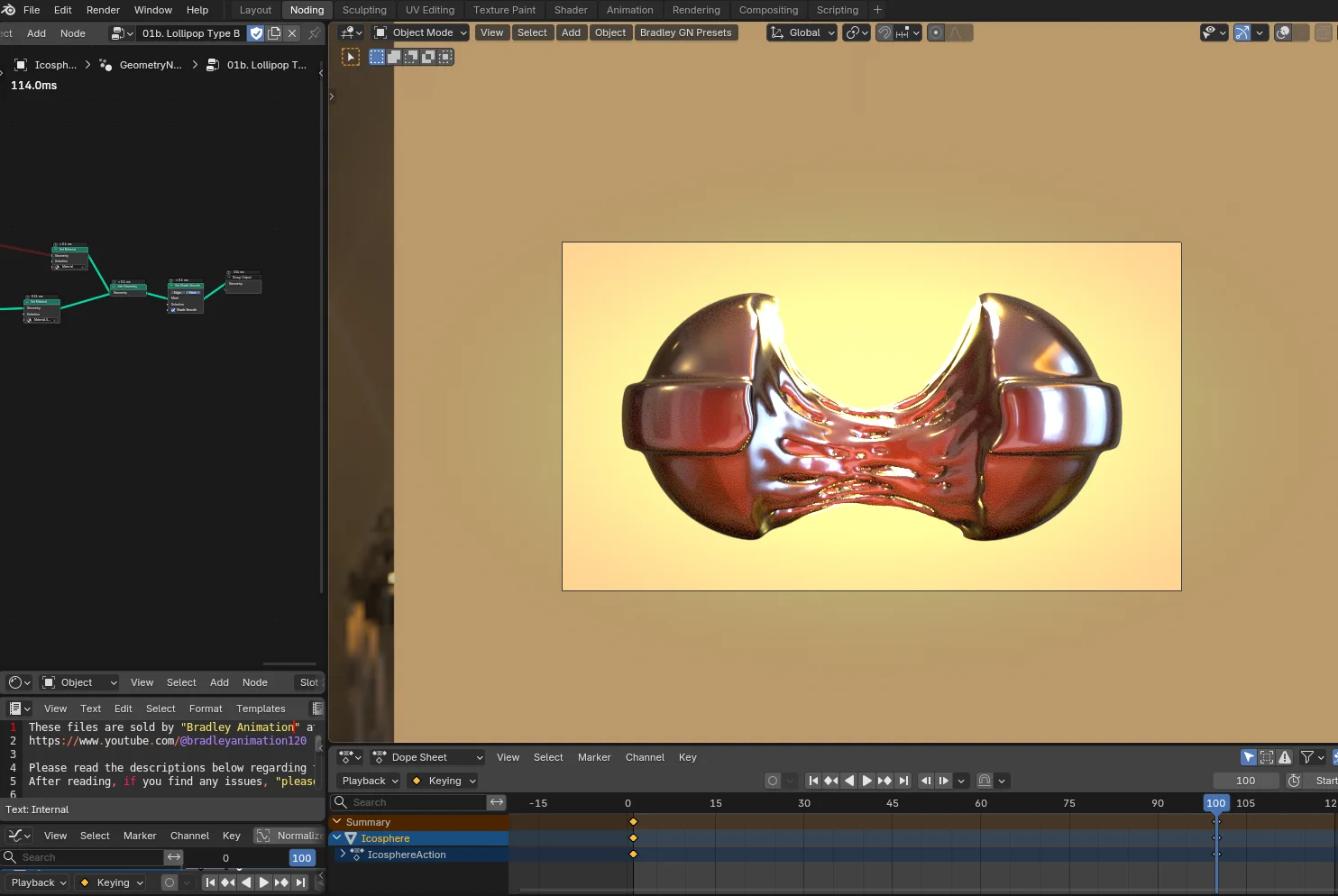The width and height of the screenshot is (1338, 896).
Task: Enable the fake user shield on 01b. Lollipop Type B
Action: (x=256, y=32)
